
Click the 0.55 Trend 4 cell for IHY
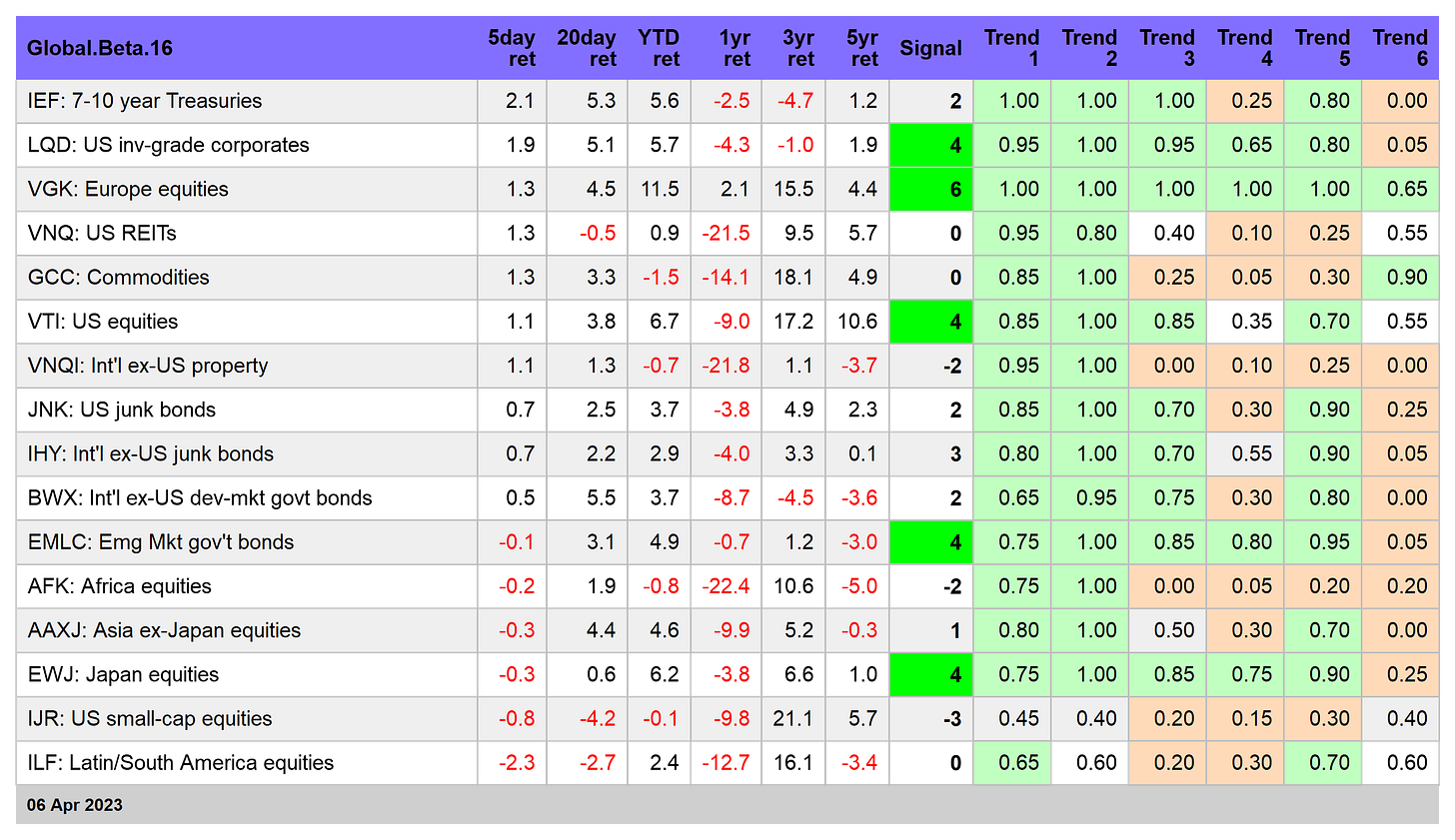click(x=1245, y=453)
